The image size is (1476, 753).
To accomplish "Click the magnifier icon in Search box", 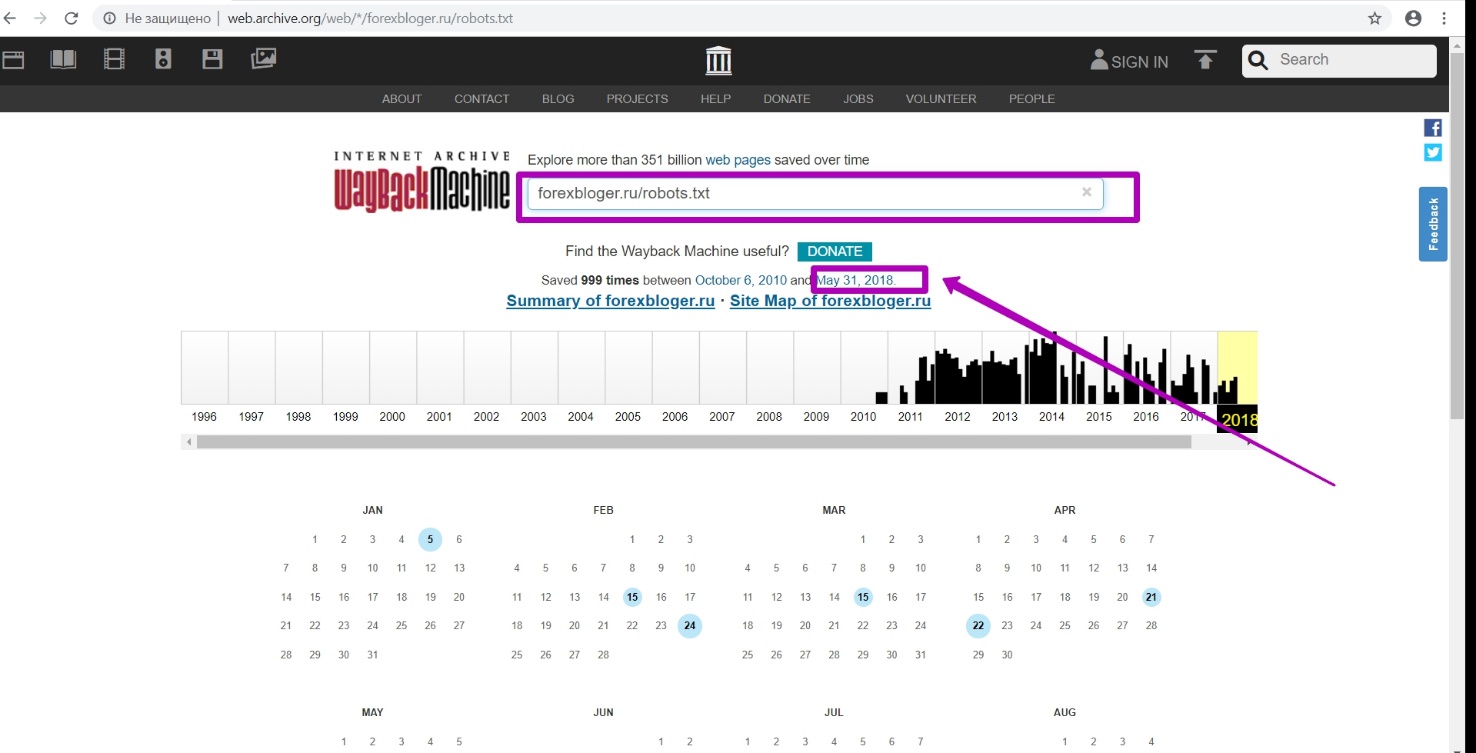I will click(x=1259, y=60).
